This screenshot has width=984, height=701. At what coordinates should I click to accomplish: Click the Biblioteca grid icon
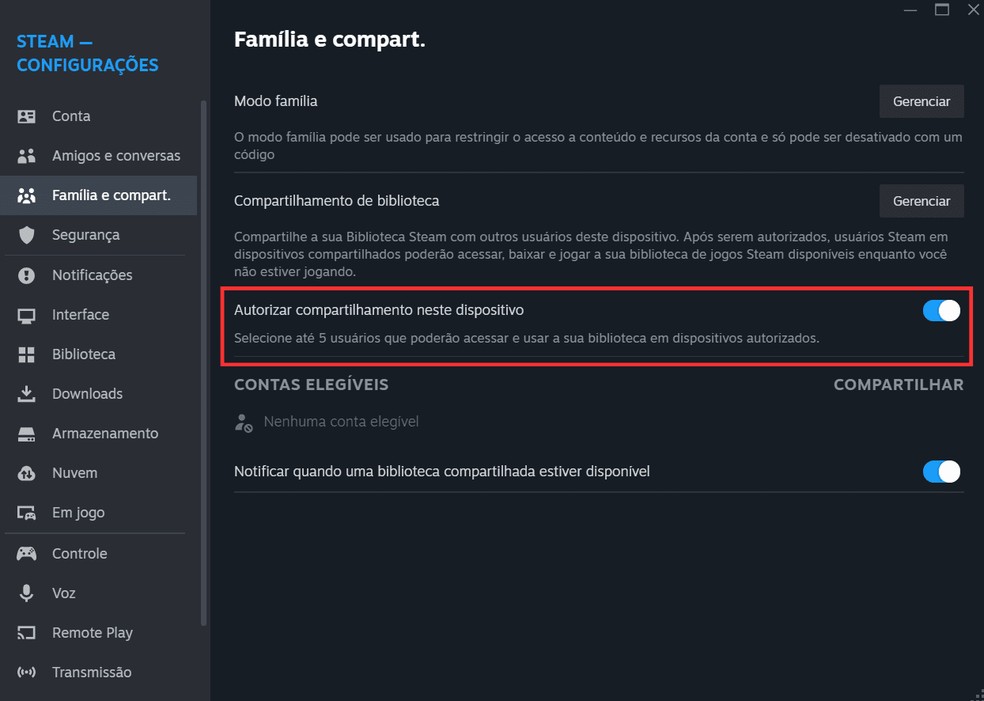tap(27, 355)
